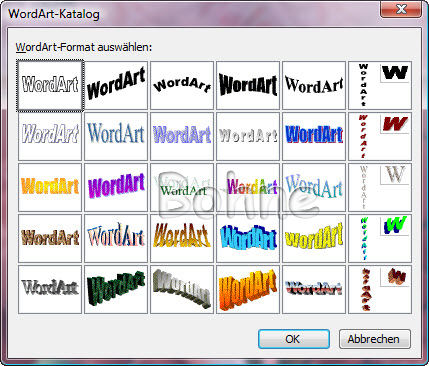Select the green 3D extruded WordArt style

pyautogui.click(x=116, y=289)
